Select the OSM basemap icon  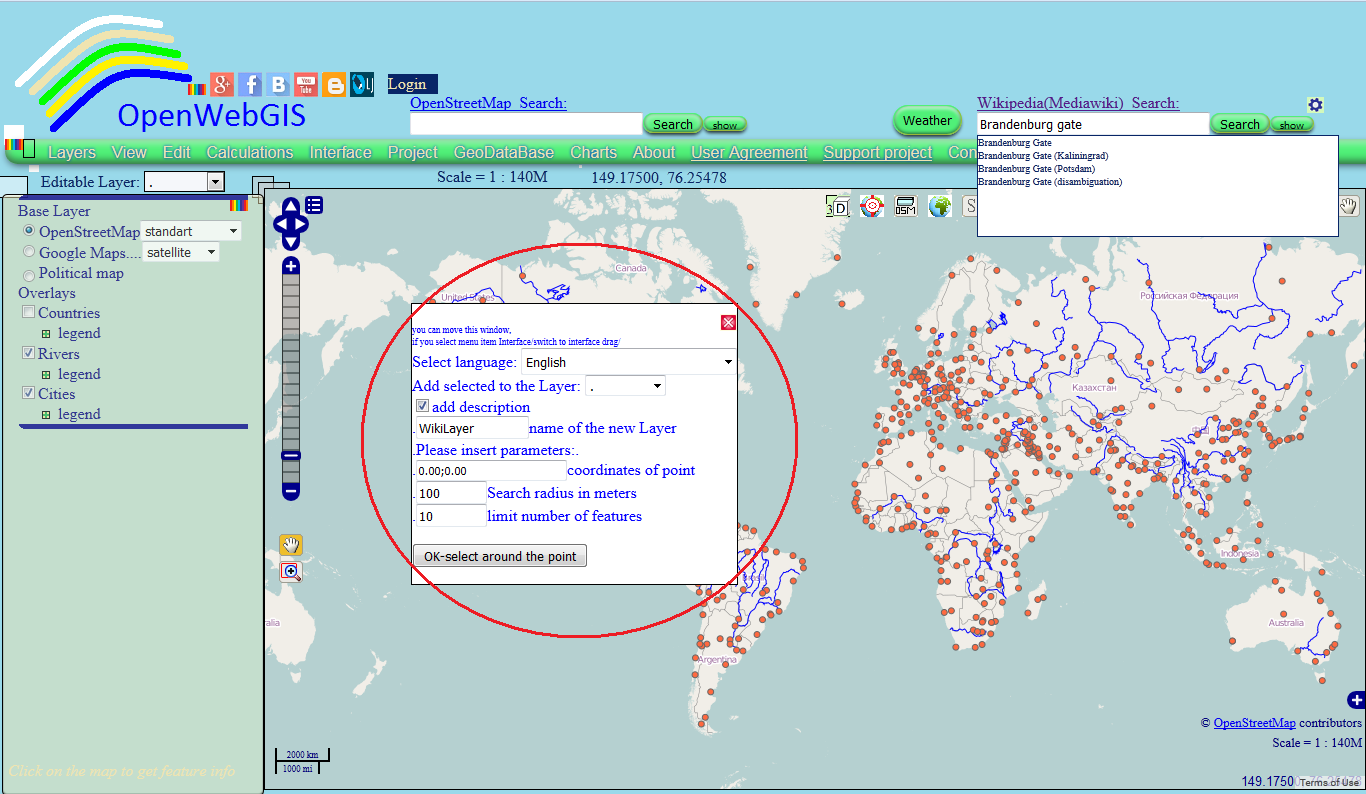point(905,205)
